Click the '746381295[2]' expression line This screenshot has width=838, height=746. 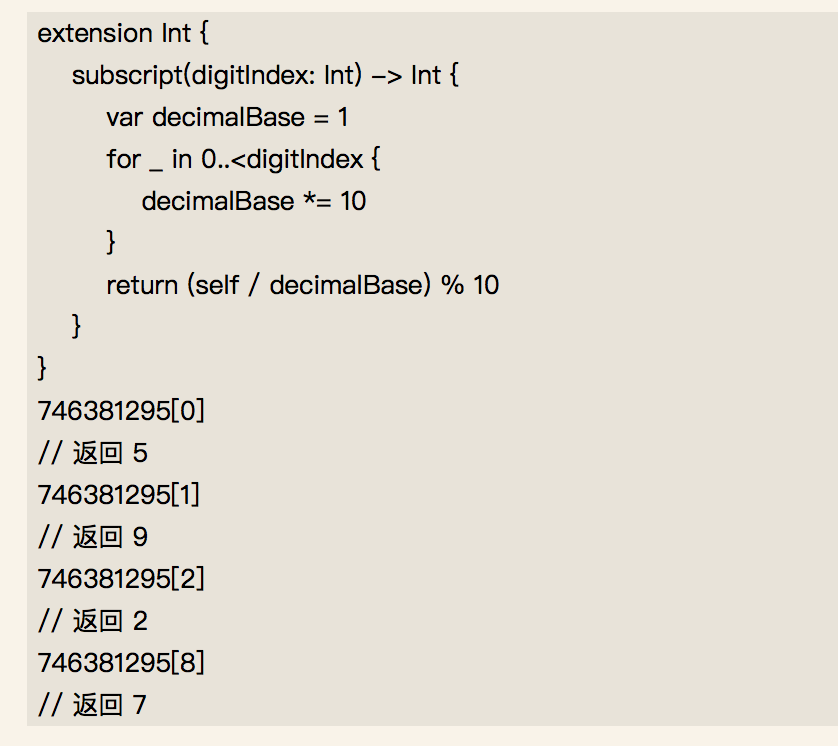pos(121,579)
